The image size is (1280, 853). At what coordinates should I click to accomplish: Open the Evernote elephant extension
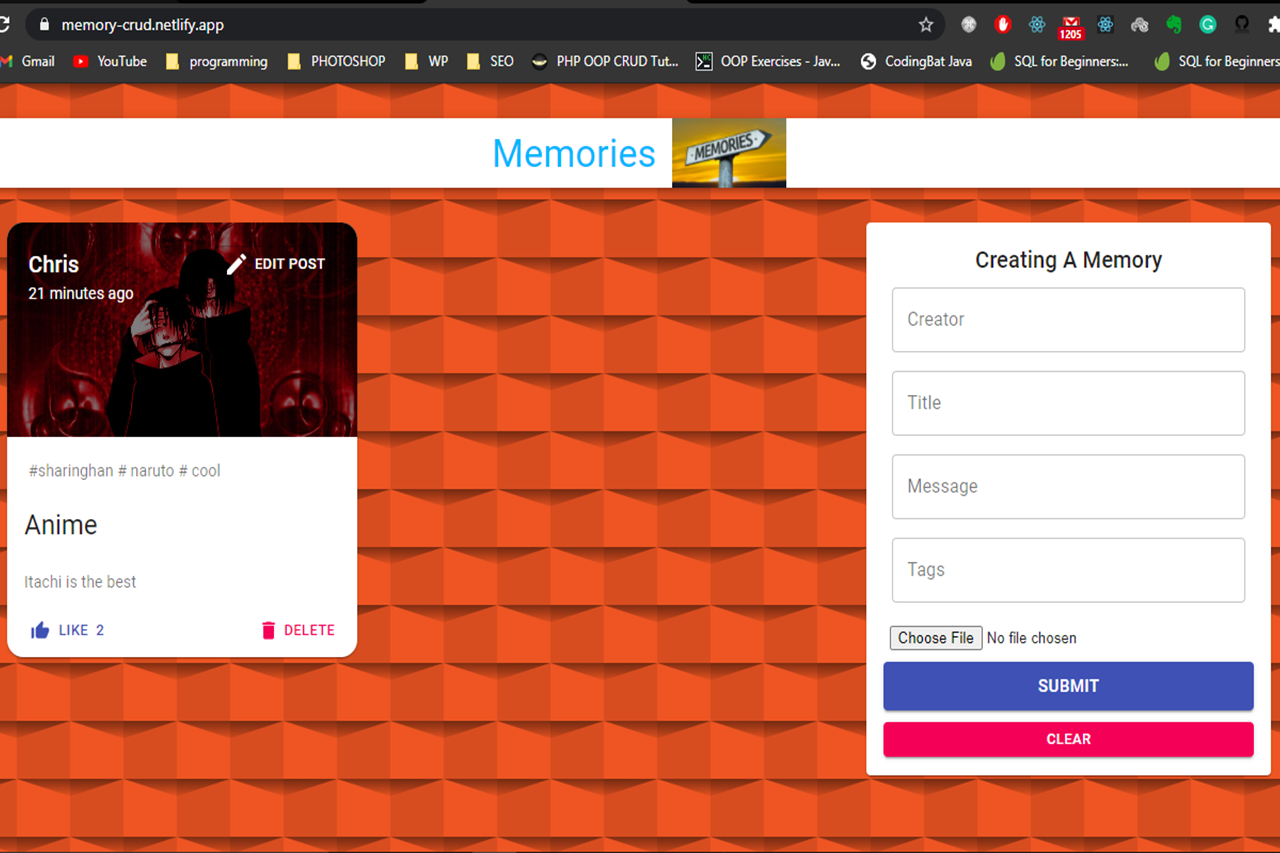1174,25
